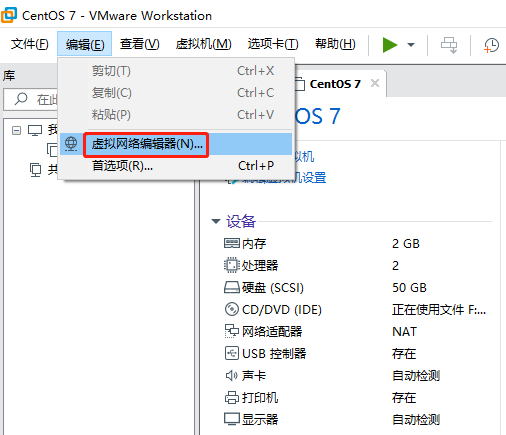Click the globe icon beside 虚拟网络编辑器

point(71,144)
